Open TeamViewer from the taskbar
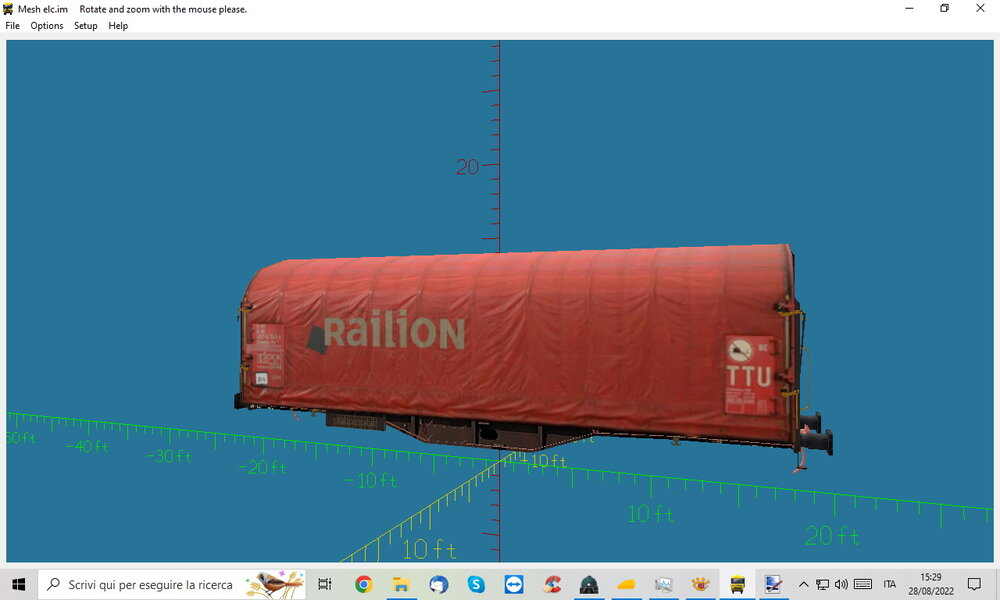Image resolution: width=1000 pixels, height=600 pixels. click(x=513, y=584)
